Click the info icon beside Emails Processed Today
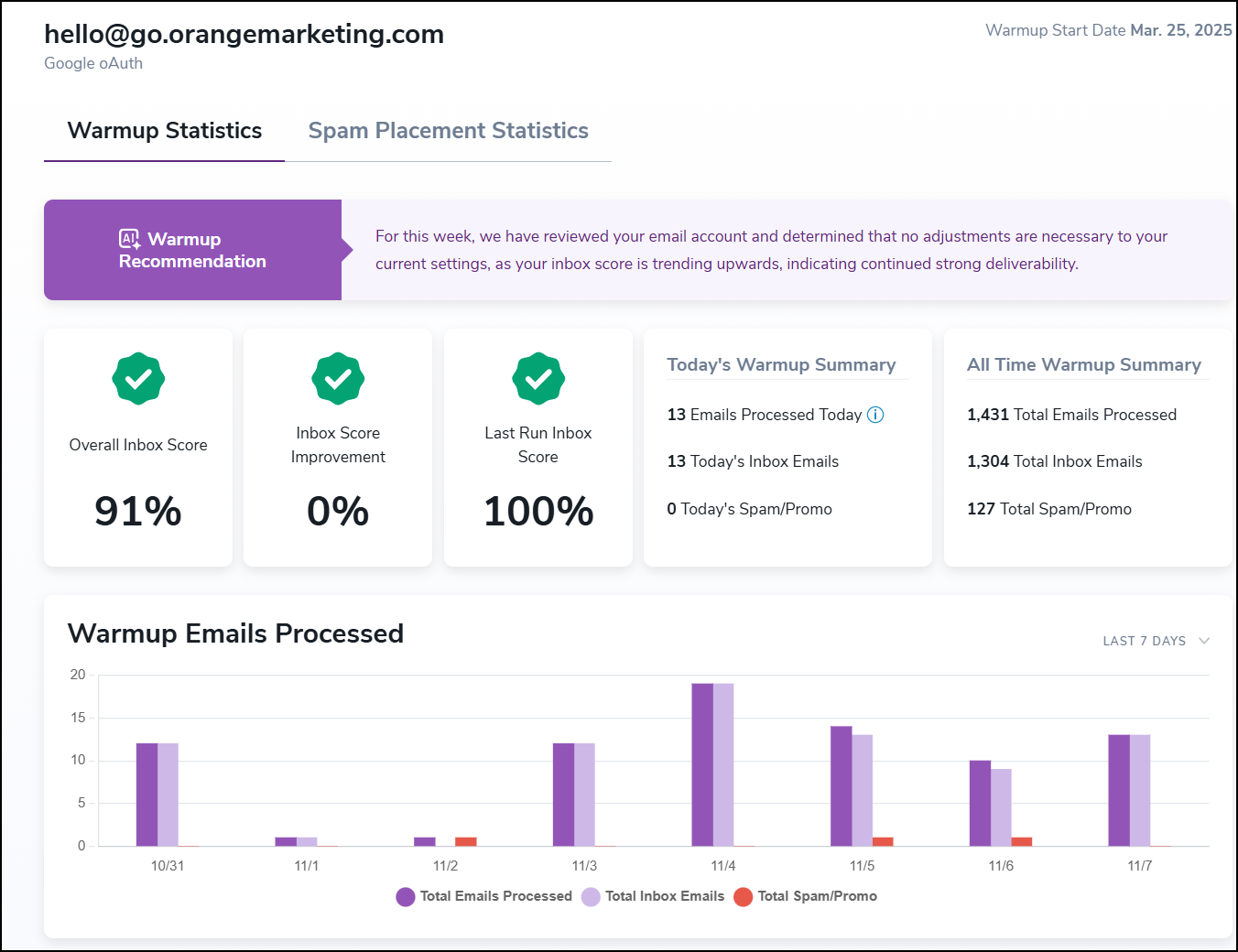This screenshot has width=1238, height=952. 875,415
